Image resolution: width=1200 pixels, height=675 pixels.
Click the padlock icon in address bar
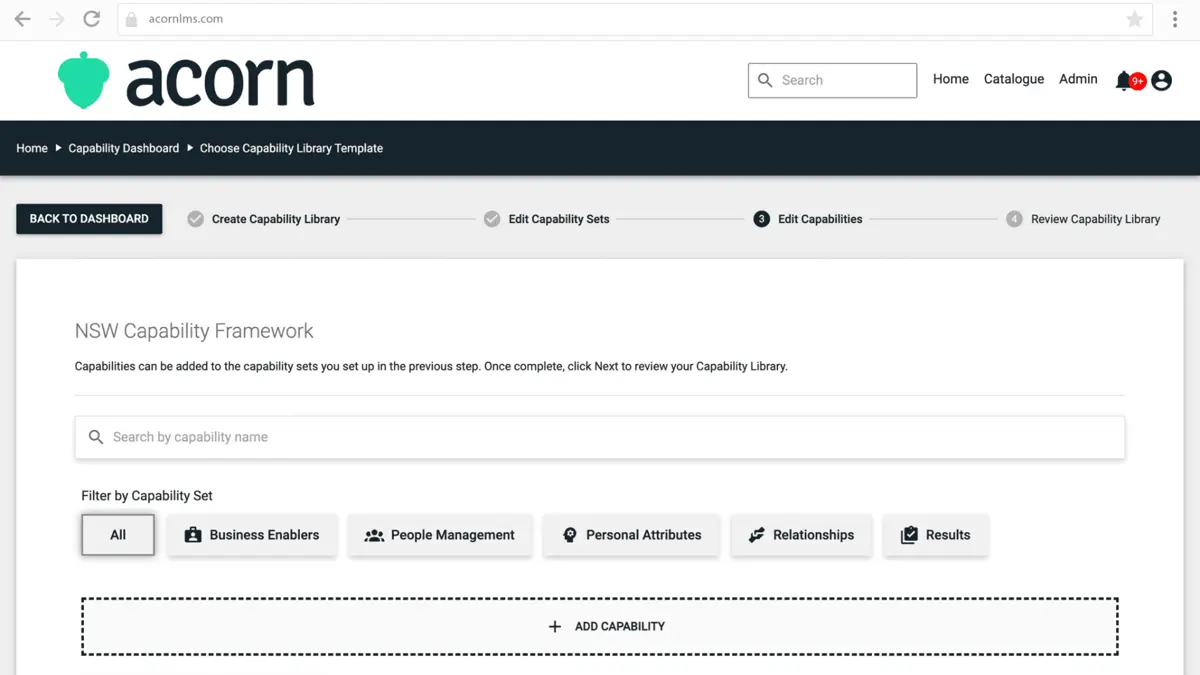click(x=131, y=19)
